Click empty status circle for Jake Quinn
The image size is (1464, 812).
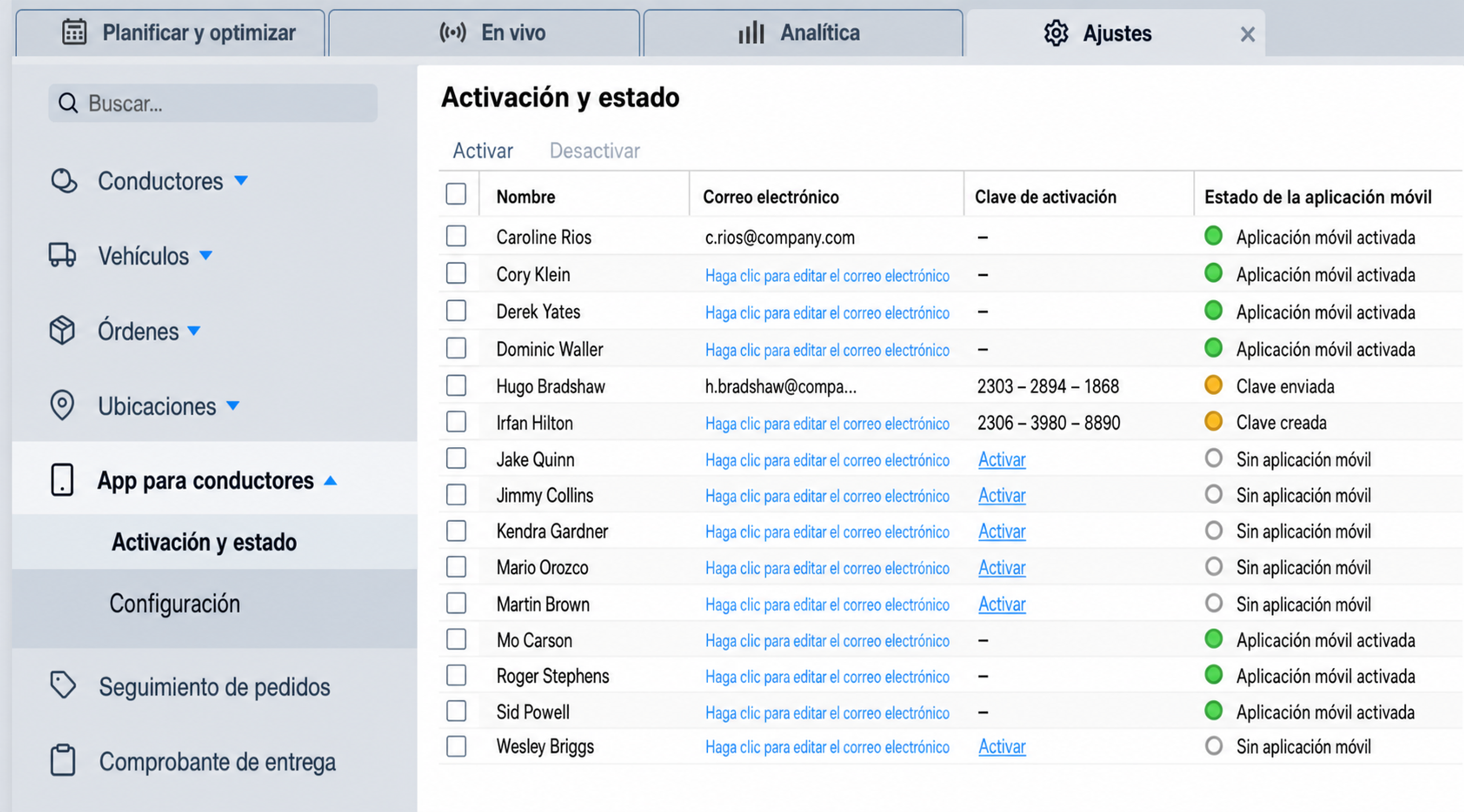pyautogui.click(x=1213, y=458)
